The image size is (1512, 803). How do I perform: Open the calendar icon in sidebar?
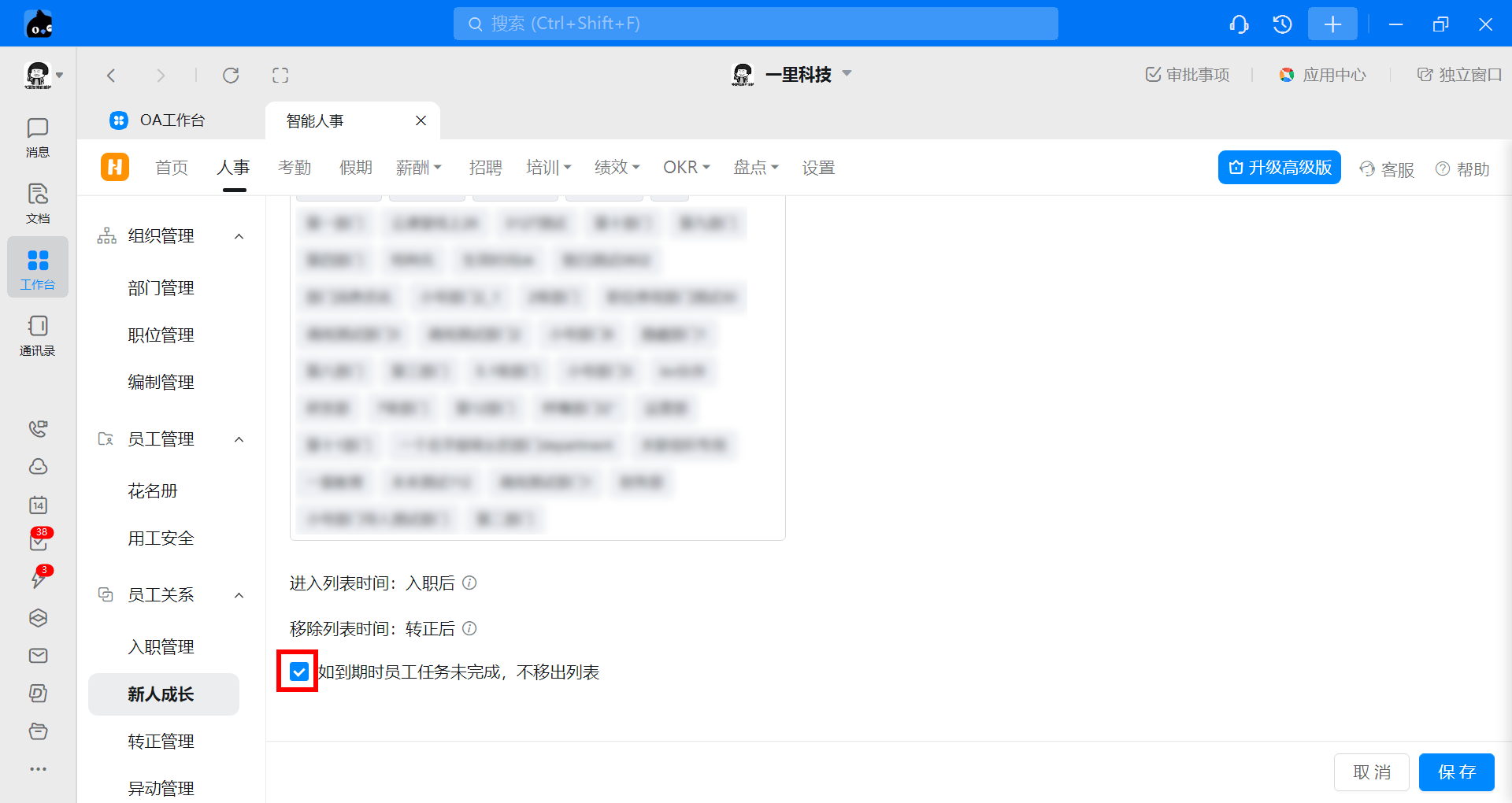[x=38, y=505]
